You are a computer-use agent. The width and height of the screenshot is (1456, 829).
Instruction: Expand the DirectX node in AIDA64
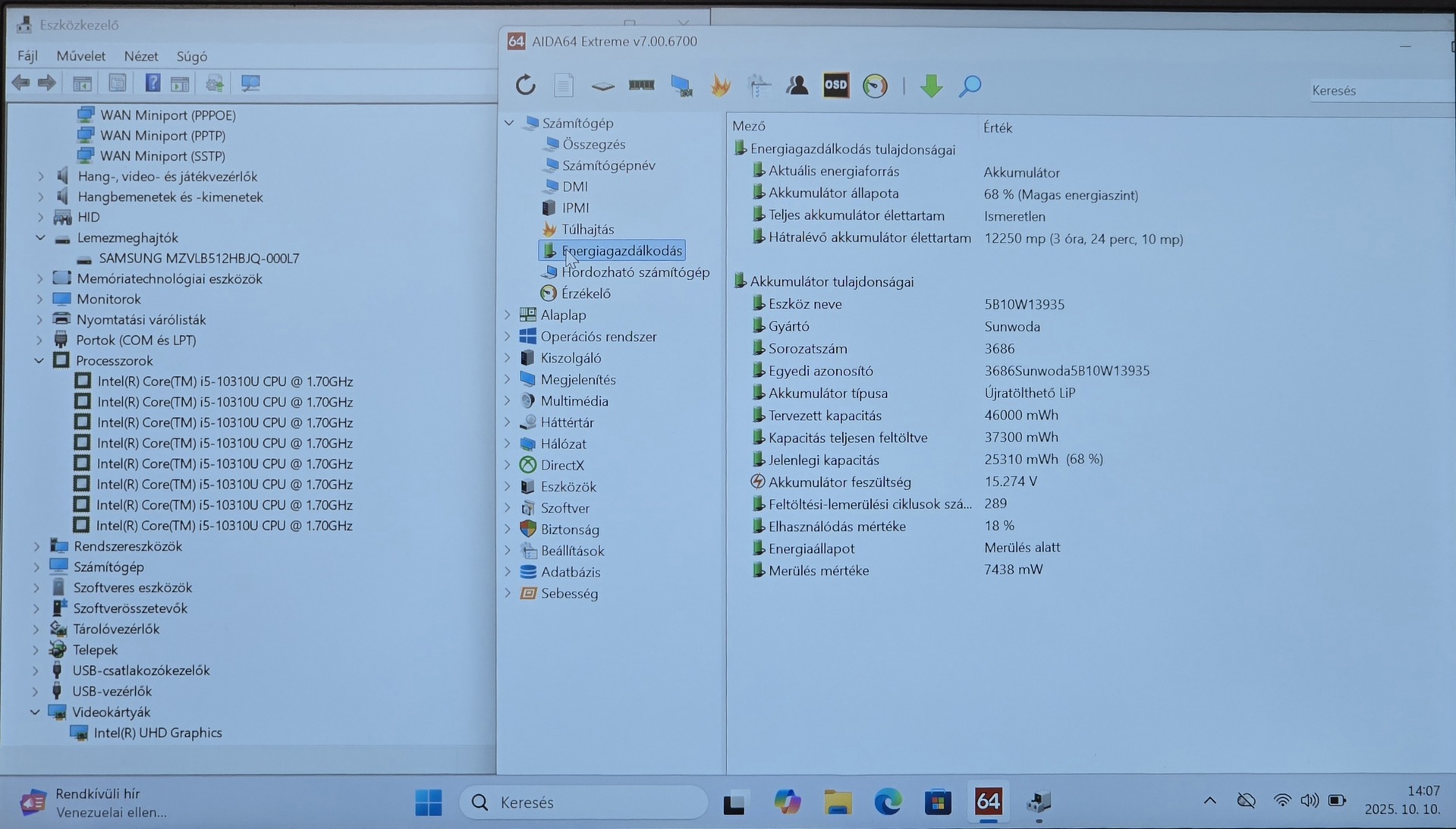pyautogui.click(x=508, y=465)
